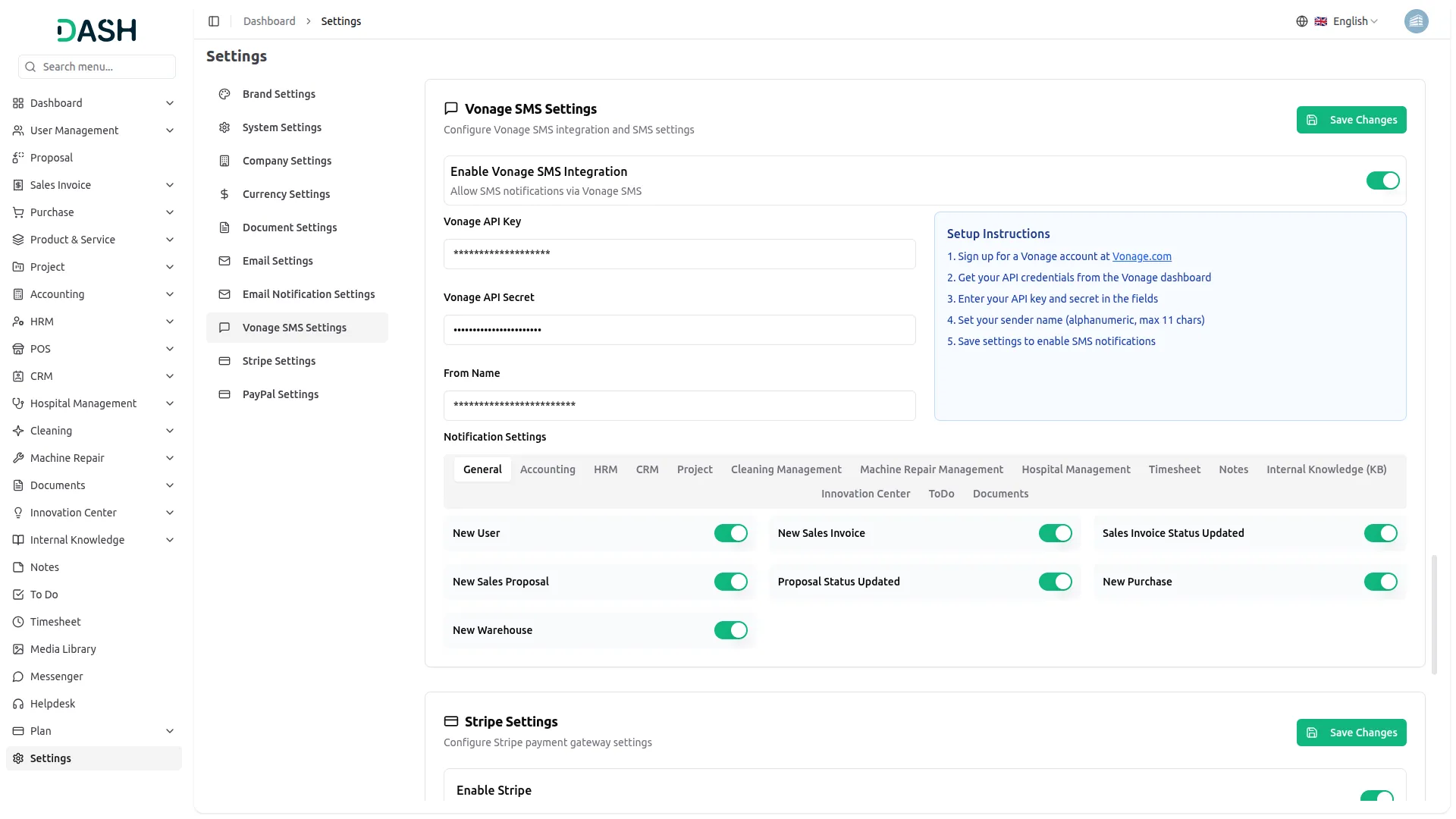1456x819 pixels.
Task: Click the System Settings gear icon
Action: point(224,127)
